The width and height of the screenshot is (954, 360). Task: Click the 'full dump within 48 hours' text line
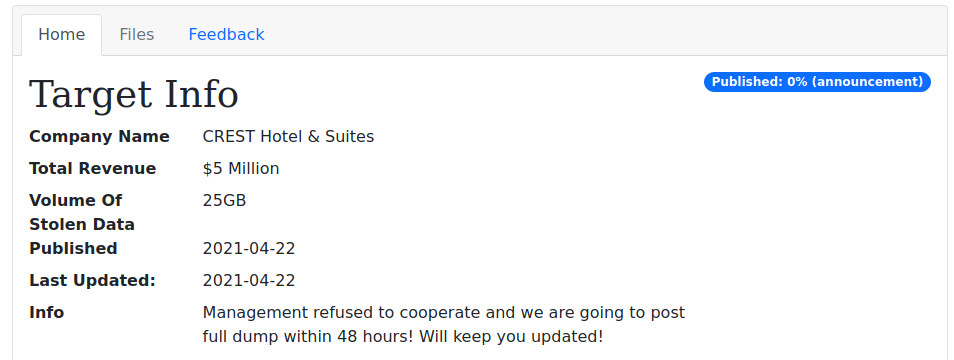point(403,336)
